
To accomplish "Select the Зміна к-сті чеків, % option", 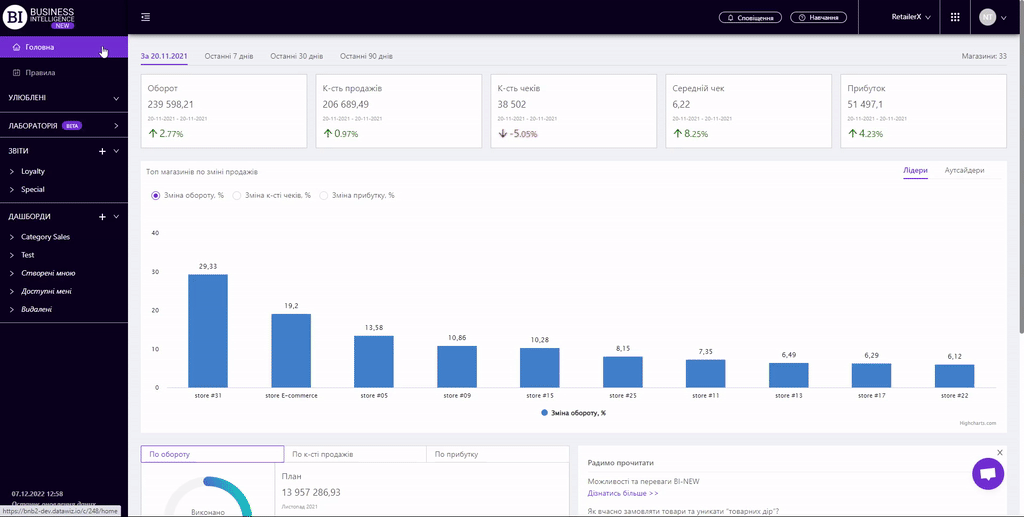I will [237, 195].
